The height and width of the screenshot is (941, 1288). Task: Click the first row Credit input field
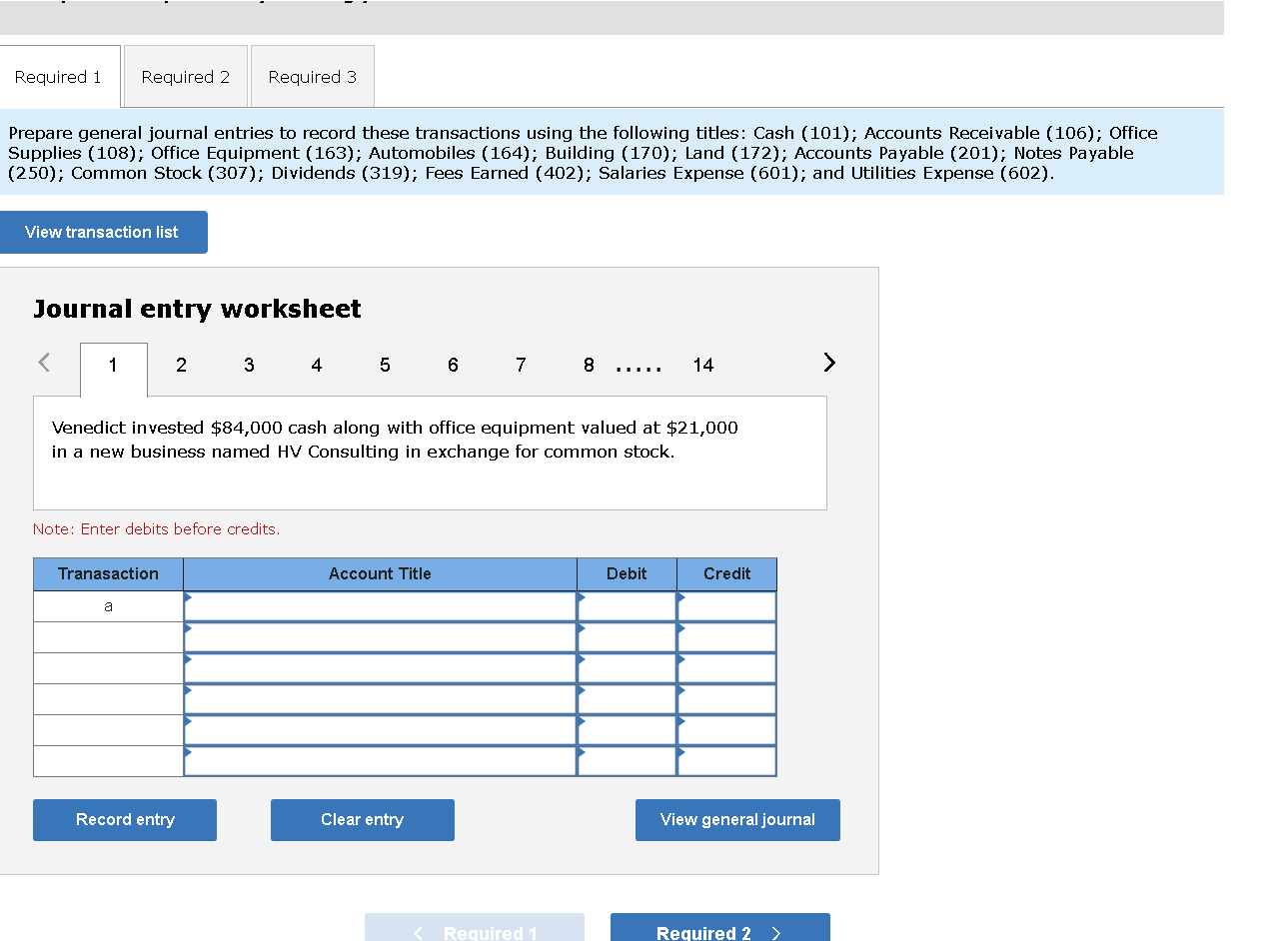pyautogui.click(x=726, y=605)
